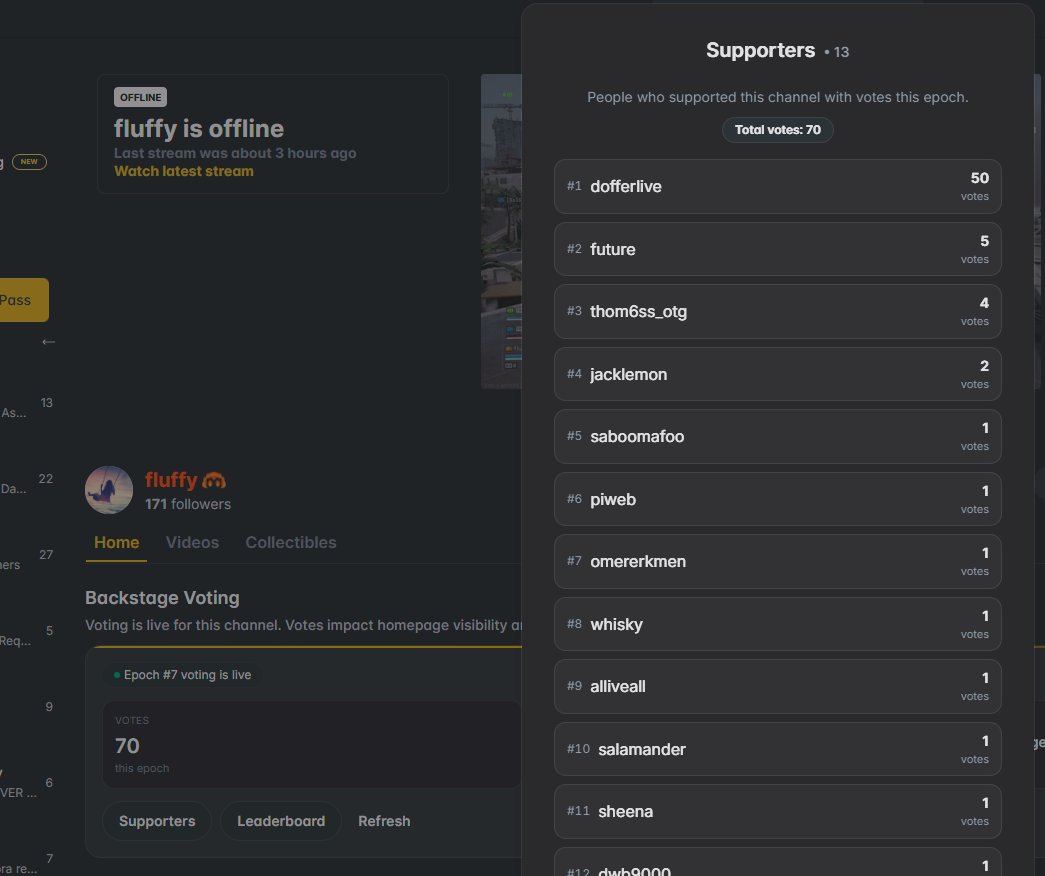Switch to the Videos tab
The image size is (1045, 876).
click(192, 542)
